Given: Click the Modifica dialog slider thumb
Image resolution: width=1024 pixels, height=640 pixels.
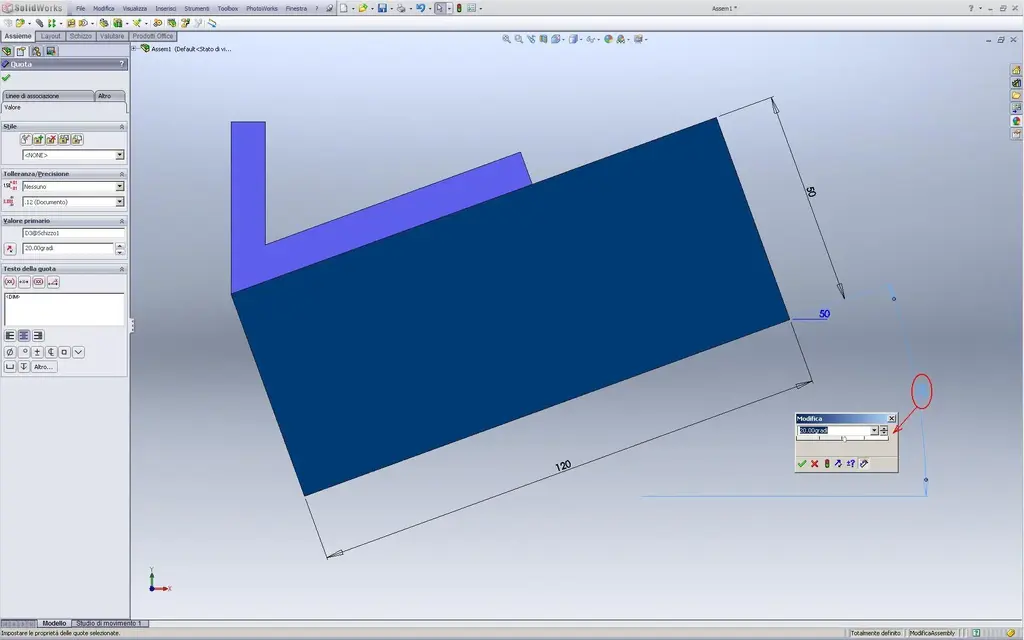Looking at the screenshot, I should (844, 439).
